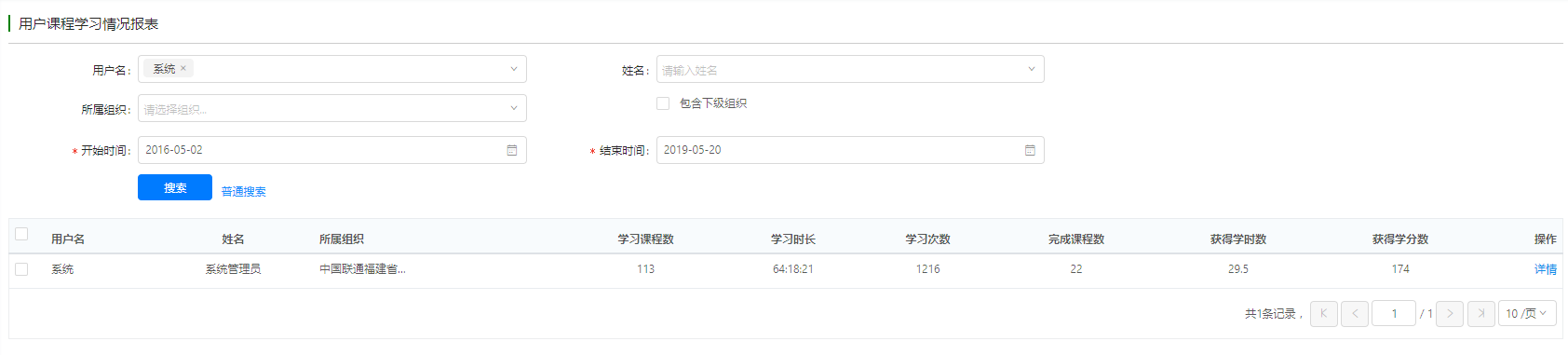Tick the 包含下级组织 checkbox
Screen dimensions: 1568x355
coord(663,103)
